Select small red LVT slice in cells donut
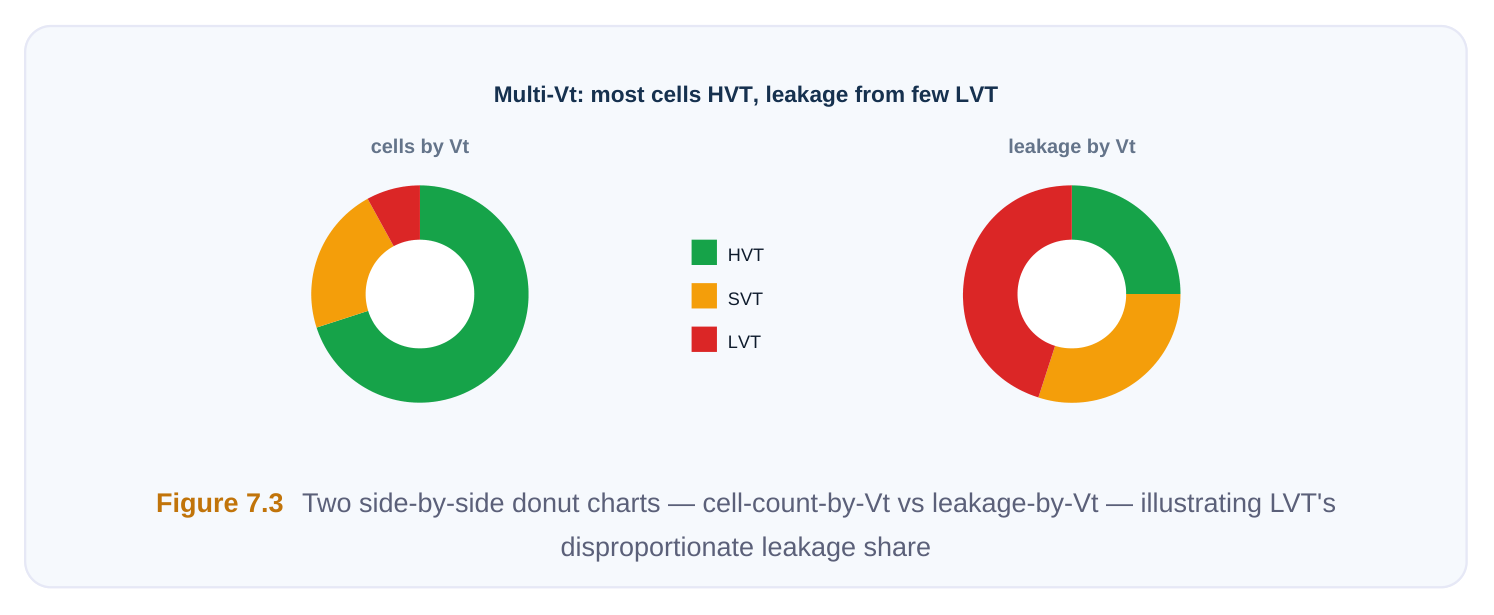 [x=398, y=212]
